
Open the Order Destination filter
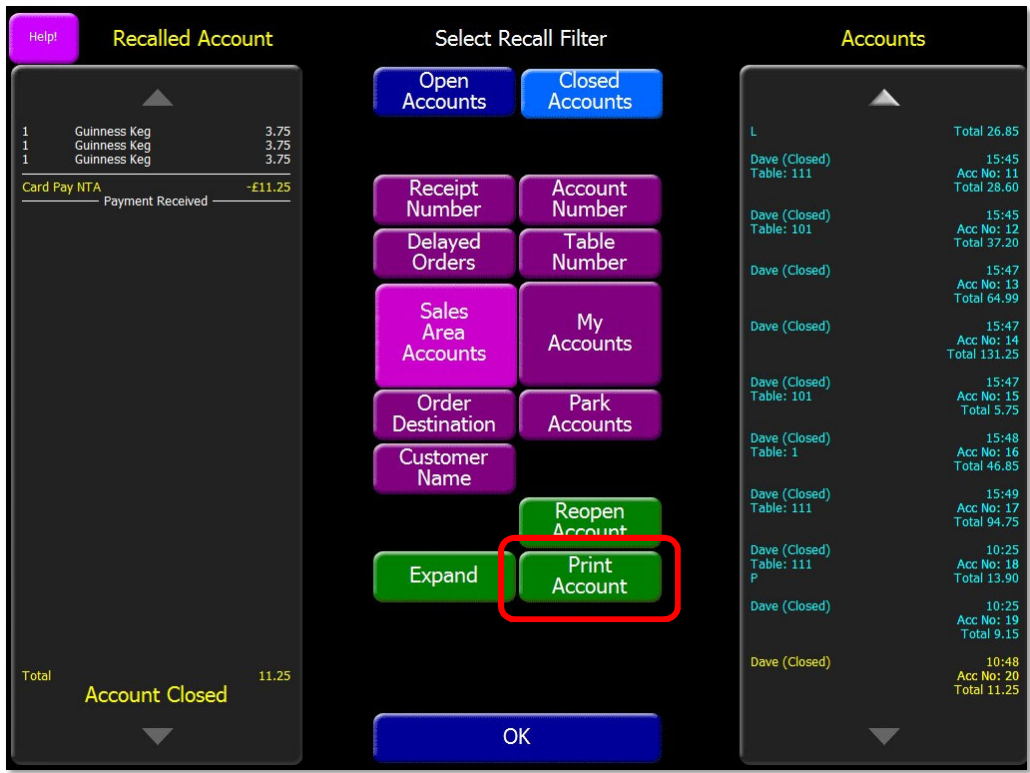pos(444,414)
